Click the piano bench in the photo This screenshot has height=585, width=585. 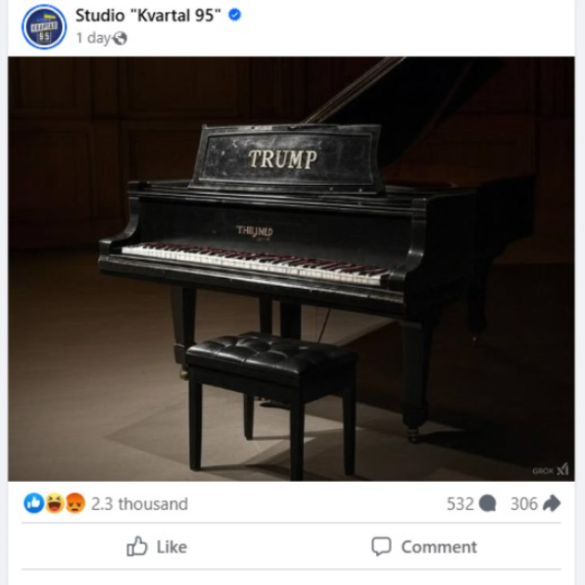272,403
